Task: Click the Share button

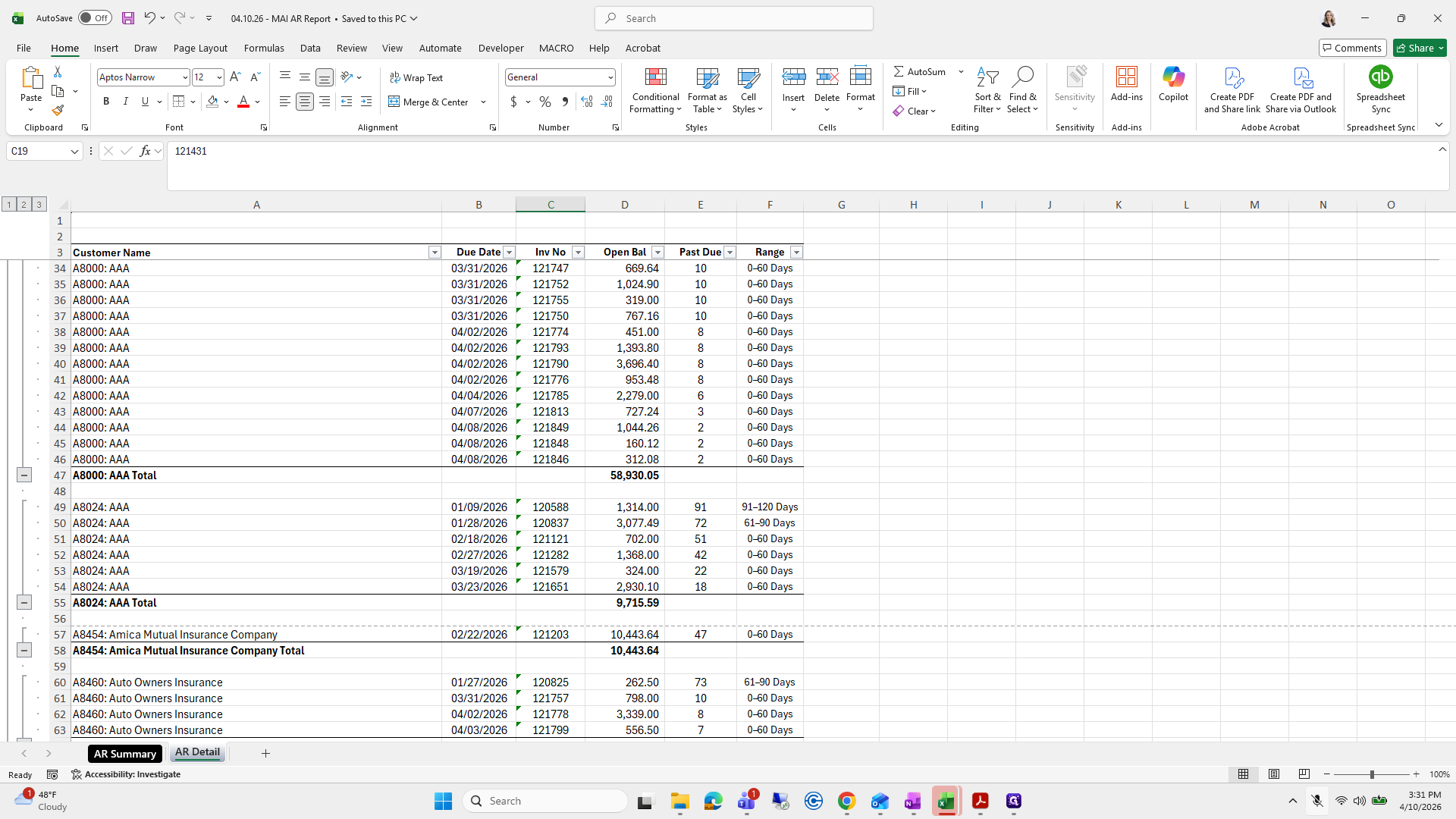Action: pyautogui.click(x=1420, y=48)
